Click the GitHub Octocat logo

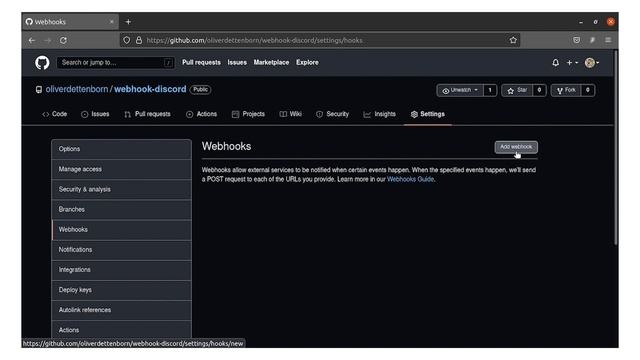[x=42, y=63]
